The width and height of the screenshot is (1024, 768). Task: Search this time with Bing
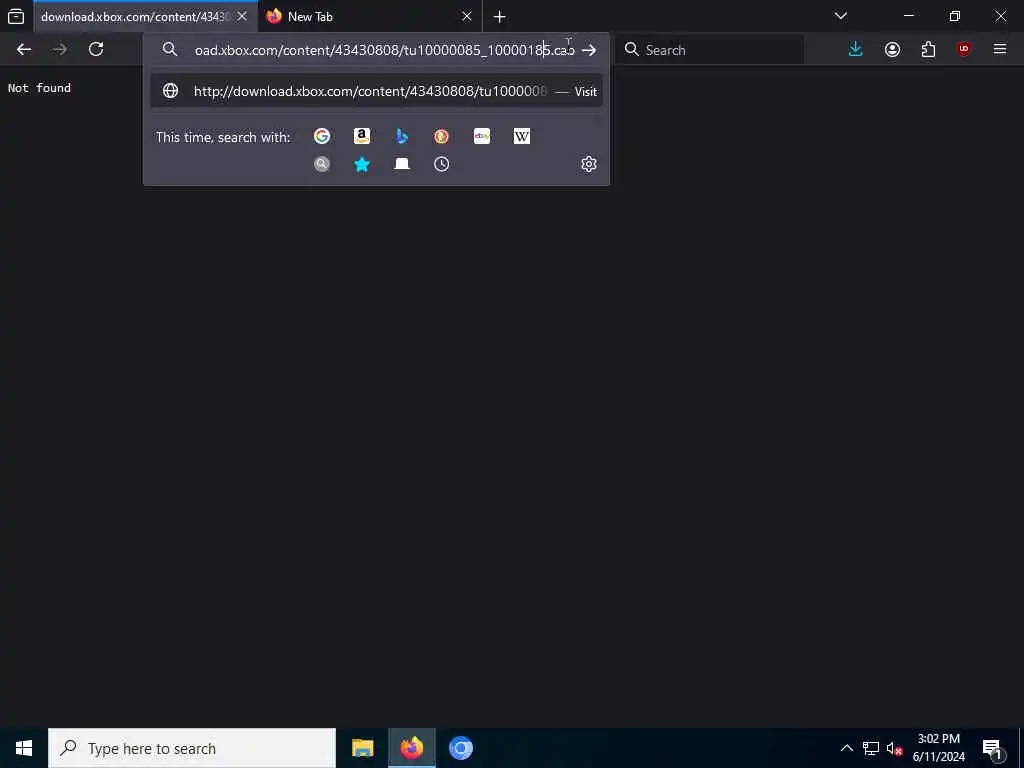[x=402, y=136]
